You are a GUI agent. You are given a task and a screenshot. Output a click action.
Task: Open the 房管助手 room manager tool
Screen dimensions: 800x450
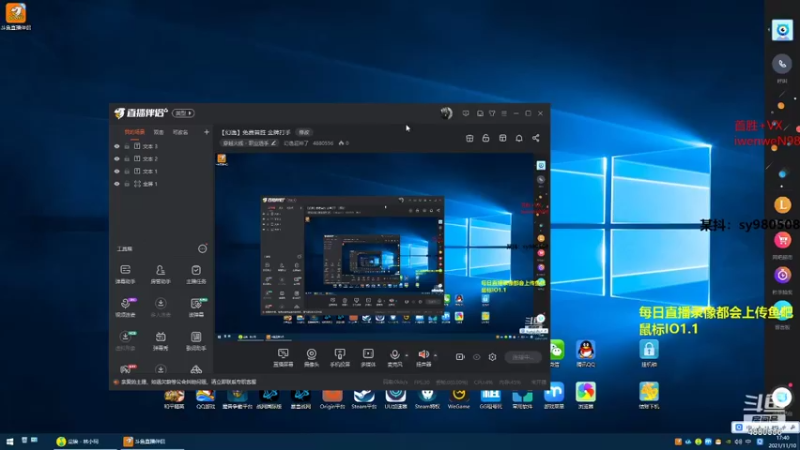click(160, 274)
